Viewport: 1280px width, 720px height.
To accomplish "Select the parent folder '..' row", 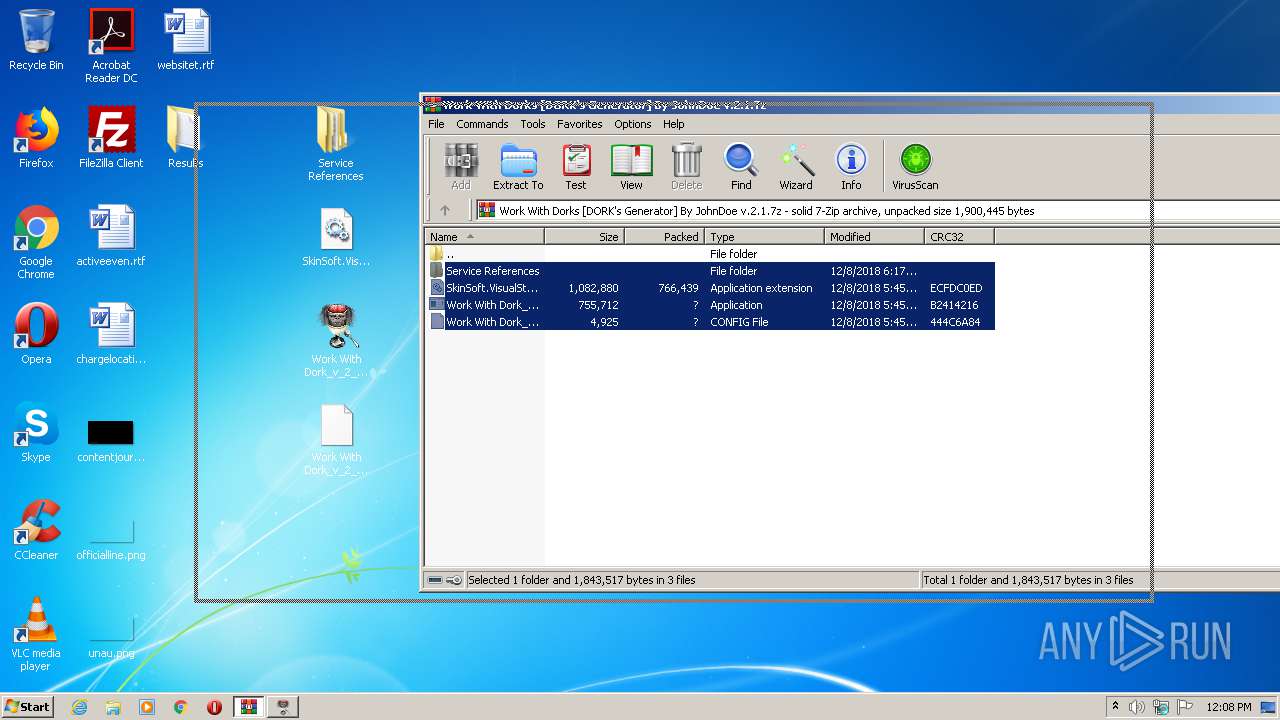I will pos(710,254).
